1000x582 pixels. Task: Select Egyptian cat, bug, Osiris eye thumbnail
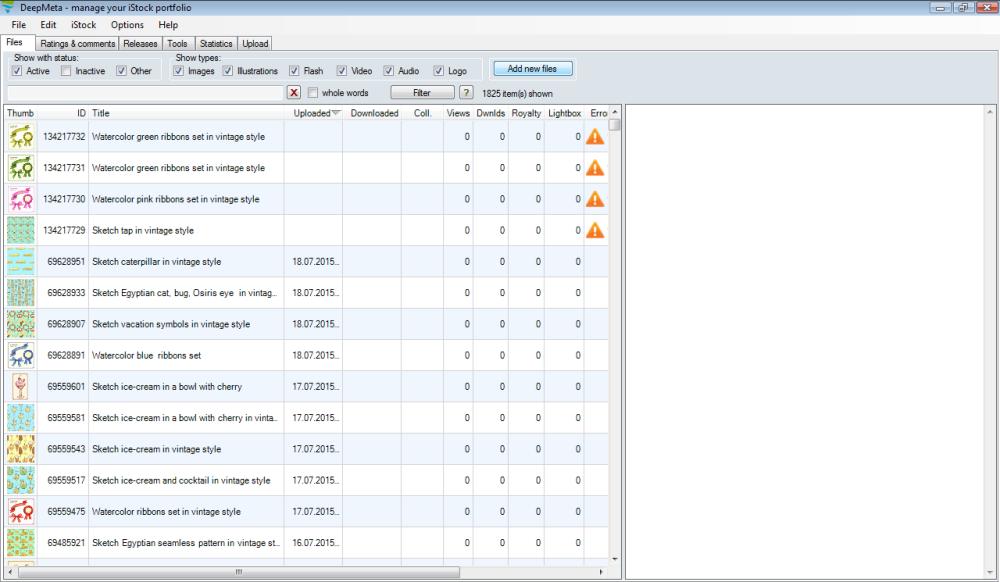coord(21,293)
